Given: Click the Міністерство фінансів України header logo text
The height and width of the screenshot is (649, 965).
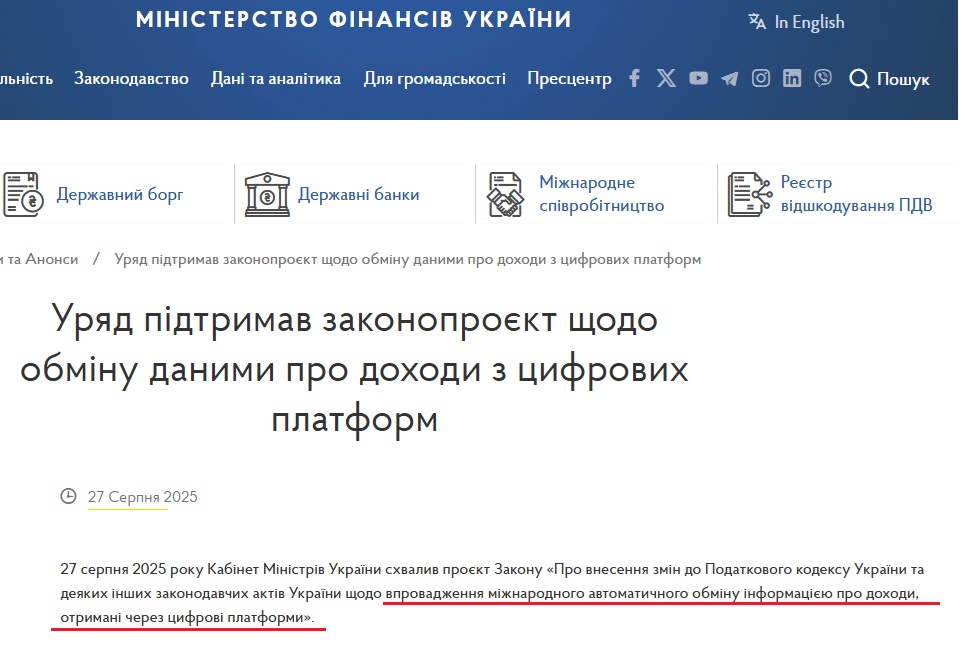Looking at the screenshot, I should point(353,18).
